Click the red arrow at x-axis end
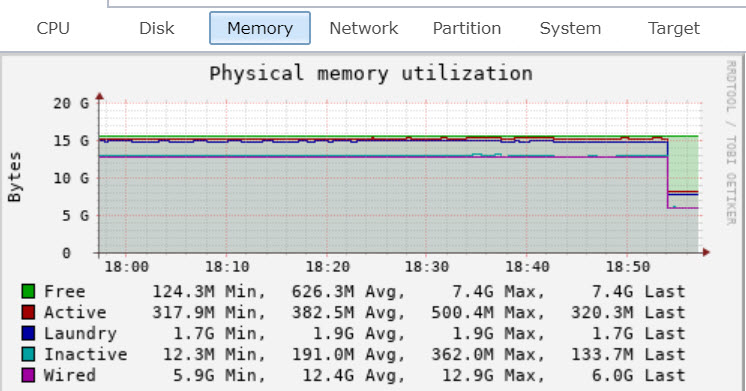 pyautogui.click(x=706, y=252)
